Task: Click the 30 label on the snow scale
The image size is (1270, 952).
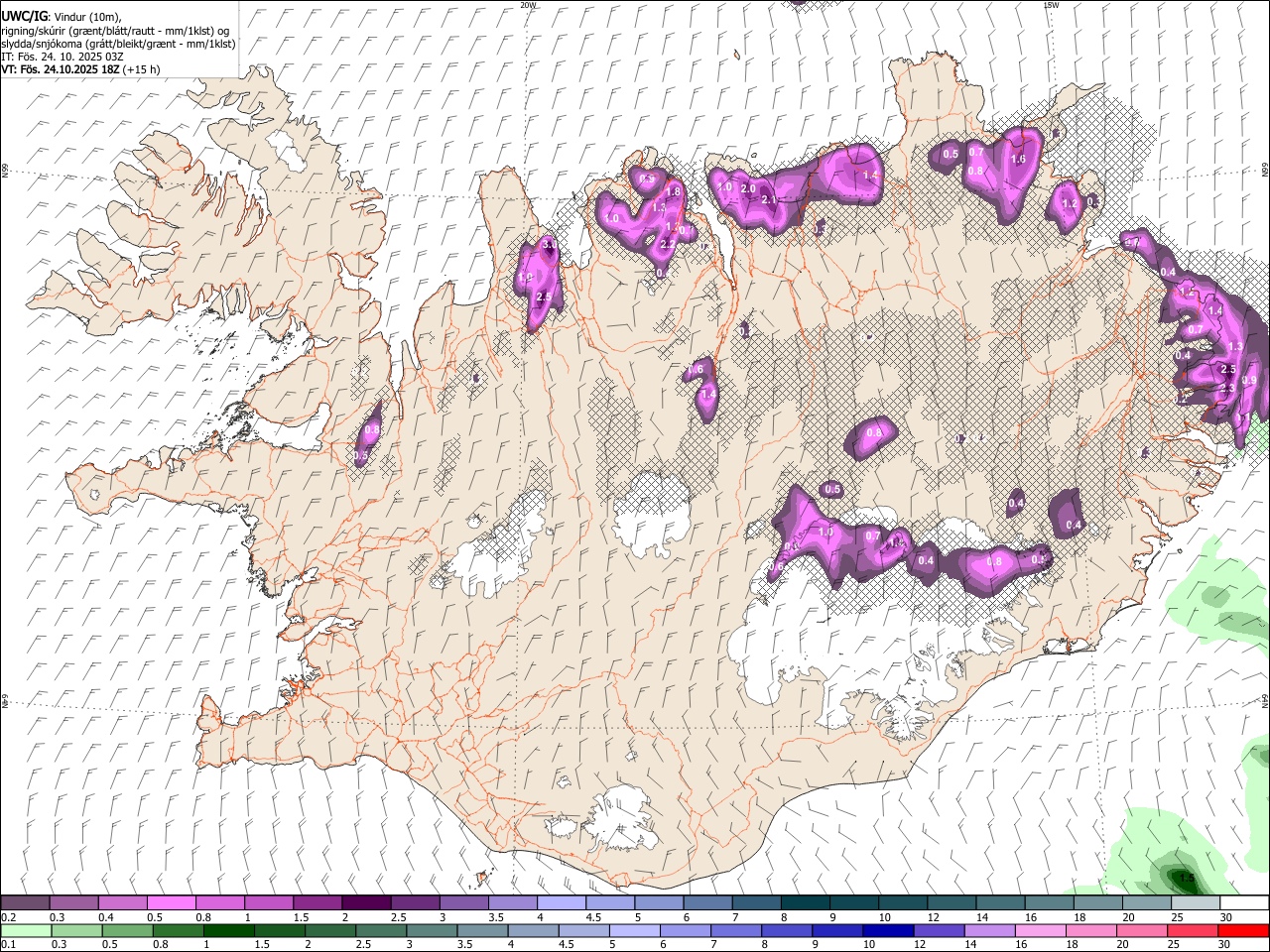Action: tap(1226, 917)
